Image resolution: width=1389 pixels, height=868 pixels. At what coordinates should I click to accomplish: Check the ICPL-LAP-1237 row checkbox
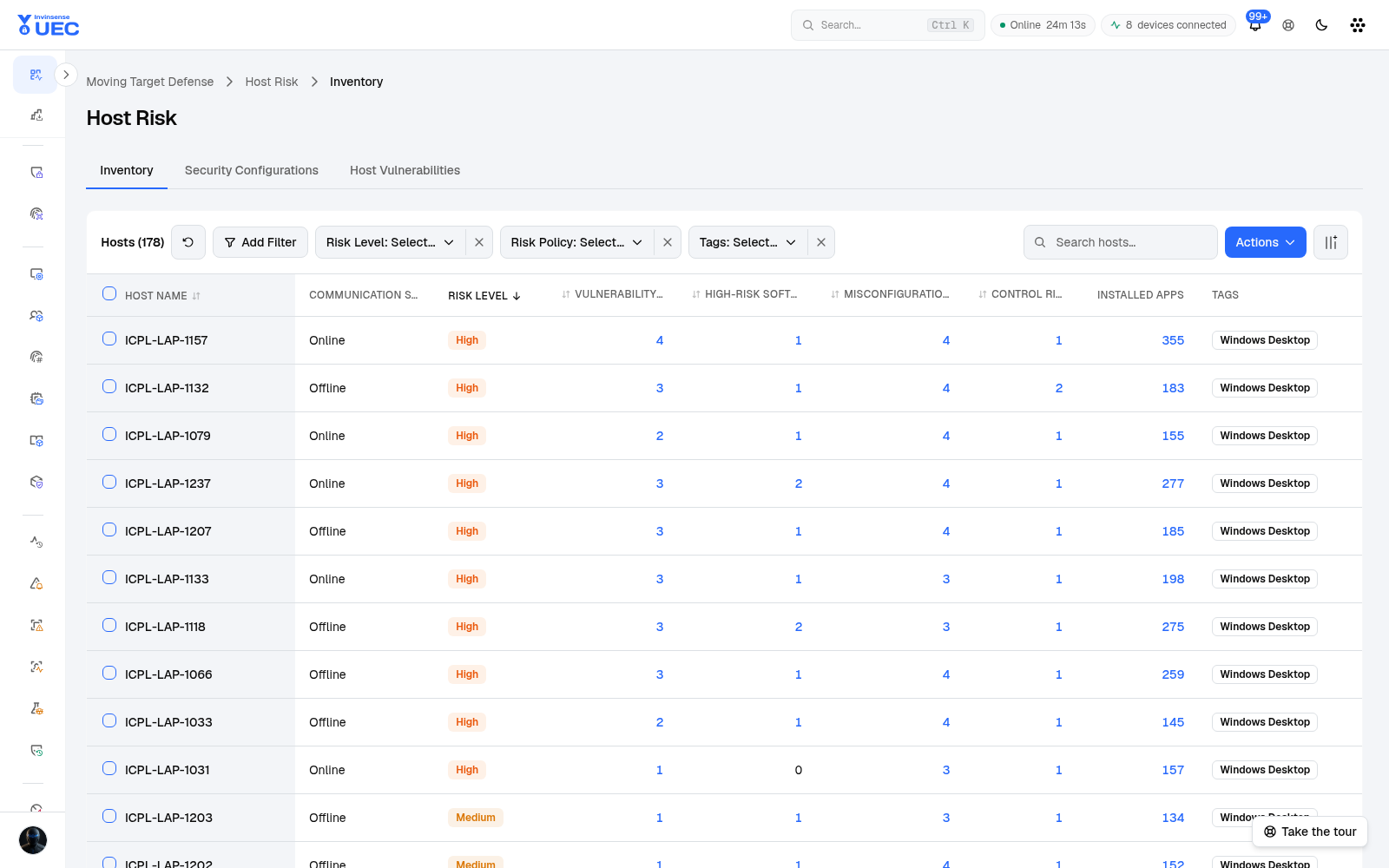tap(109, 483)
